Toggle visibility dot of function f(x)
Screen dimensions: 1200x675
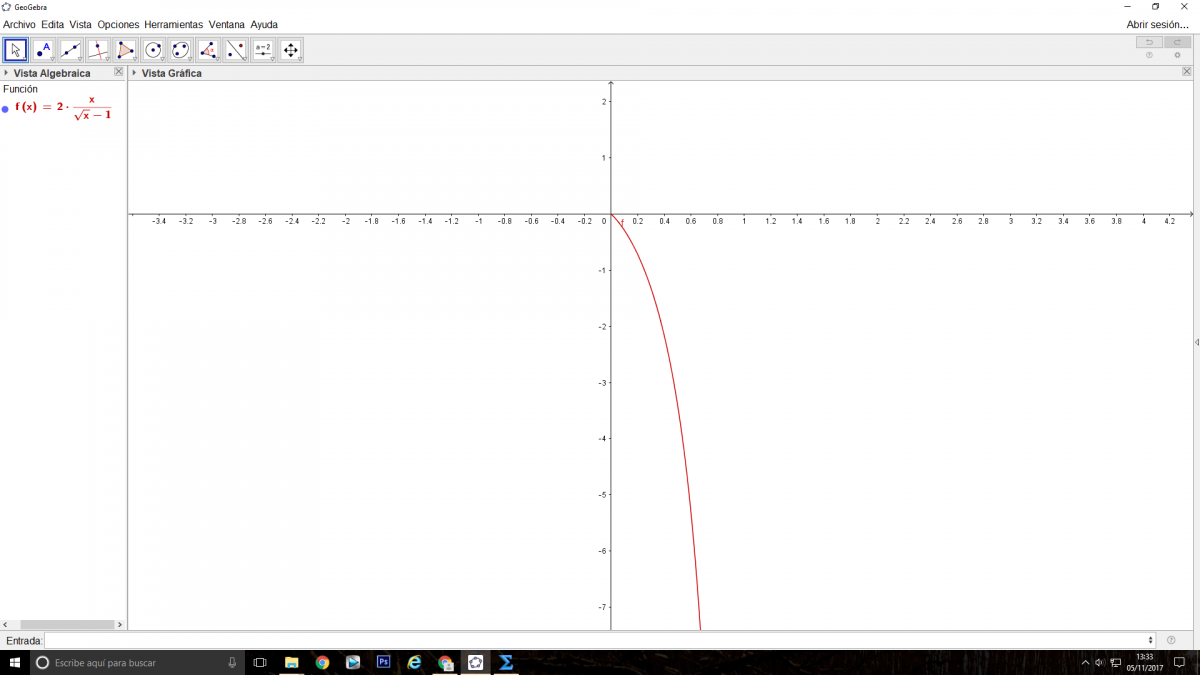click(x=6, y=108)
